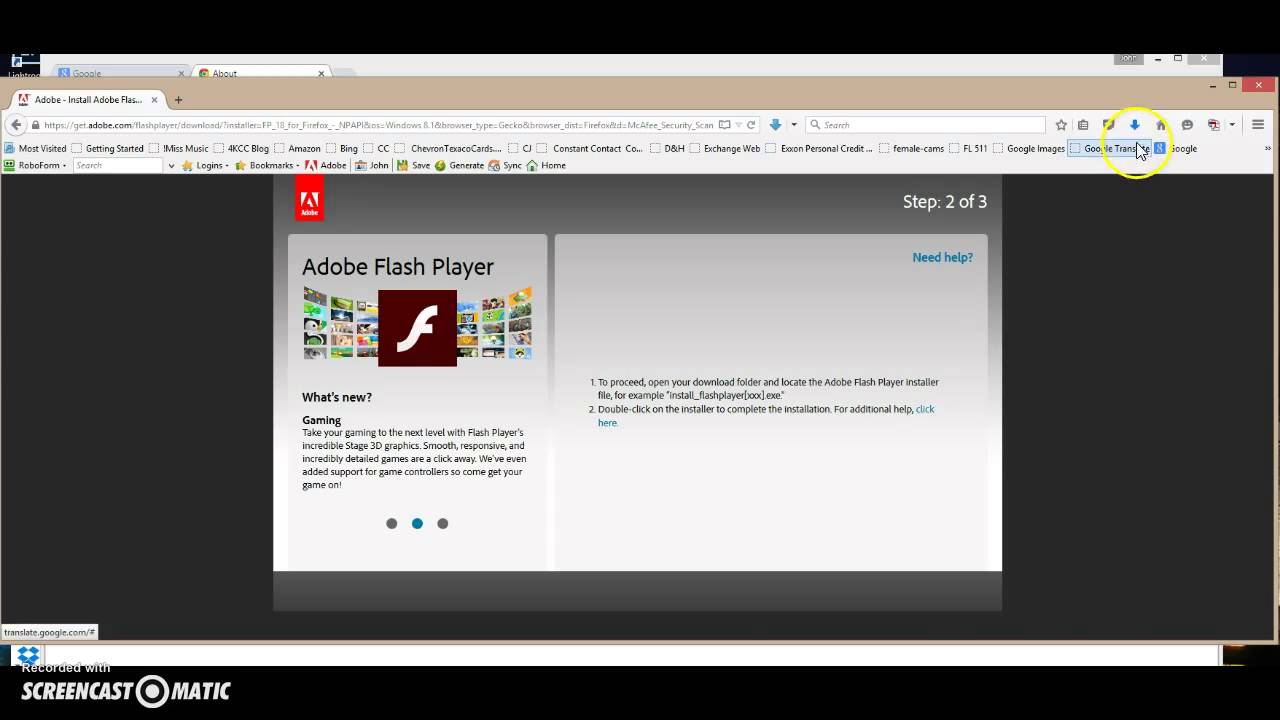Go back with the Firefox back arrow
Viewport: 1280px width, 720px height.
pyautogui.click(x=15, y=125)
